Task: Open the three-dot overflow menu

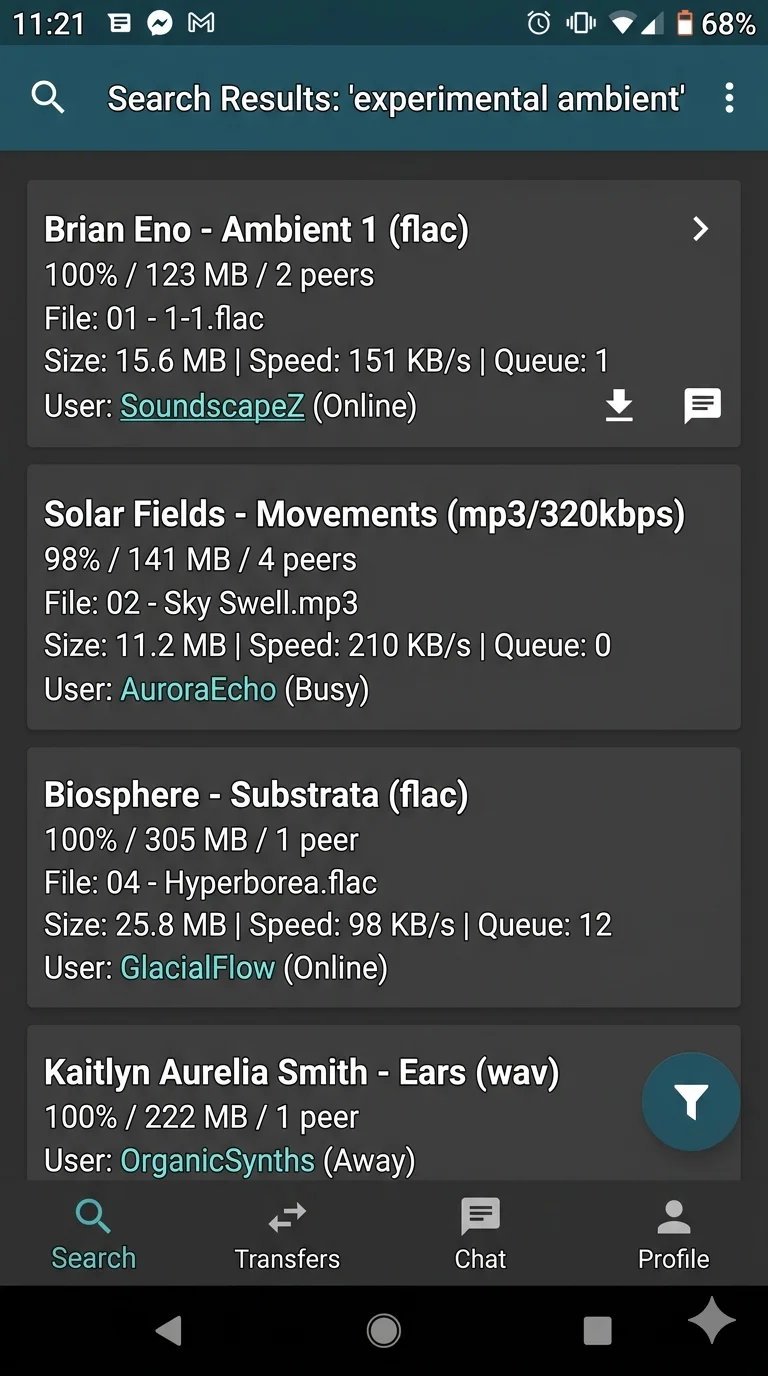Action: (729, 98)
